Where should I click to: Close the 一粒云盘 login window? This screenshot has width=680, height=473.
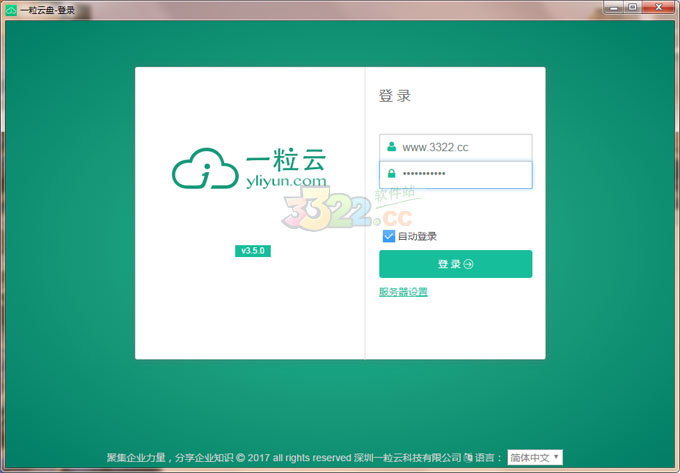point(658,8)
